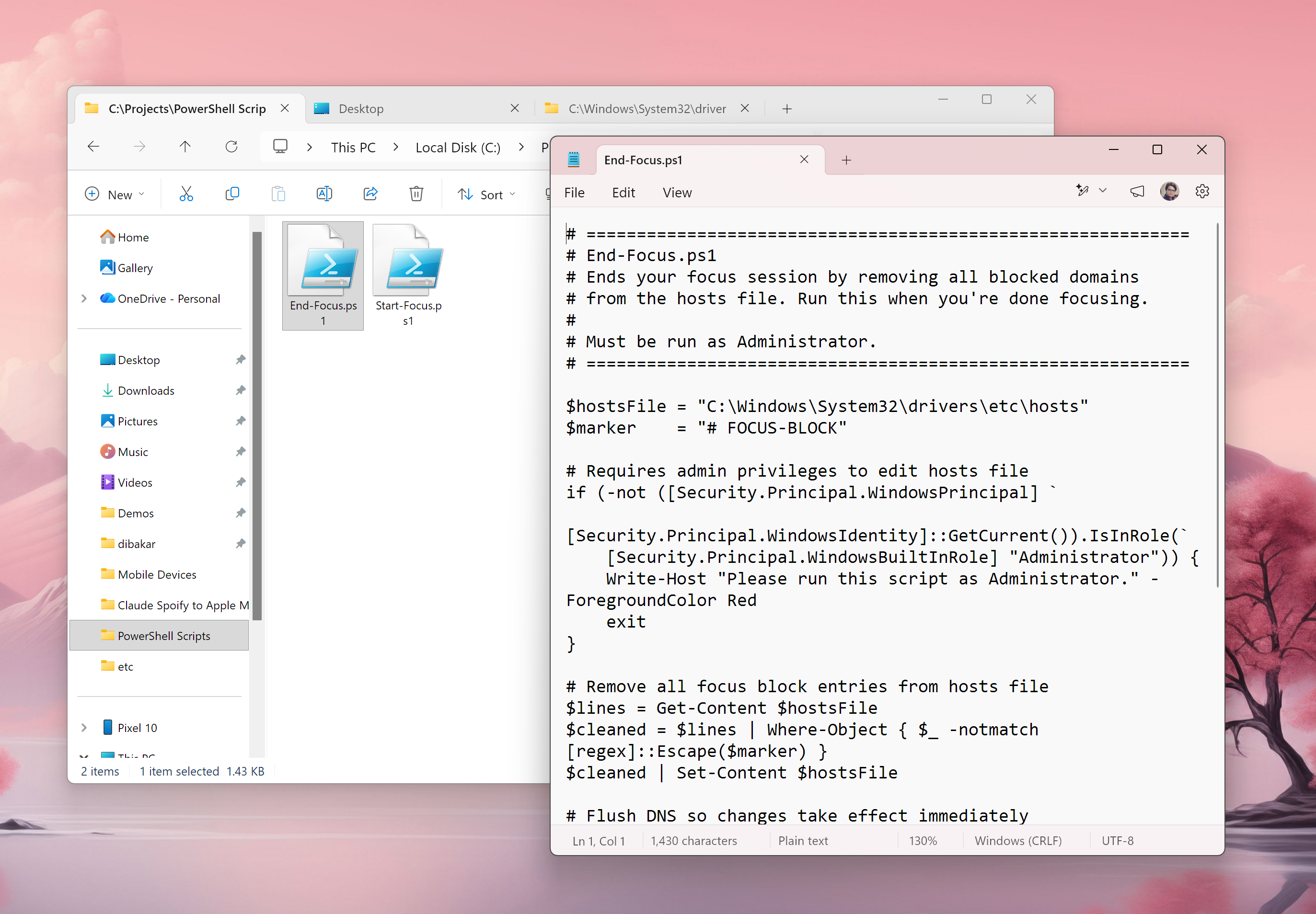Click the Cut scissors icon in File Explorer
1316x914 pixels.
[186, 194]
